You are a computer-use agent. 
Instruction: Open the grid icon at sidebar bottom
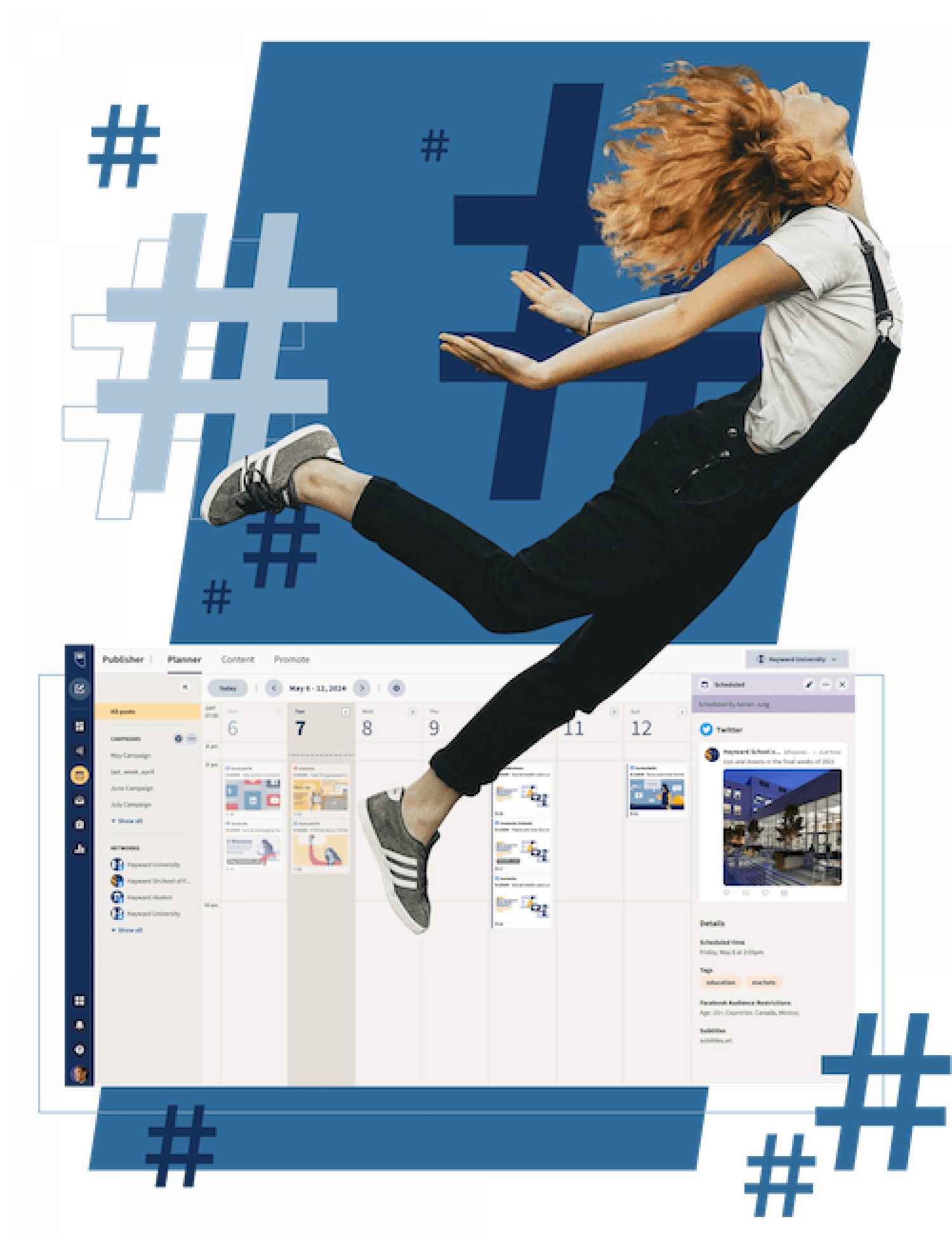[x=79, y=1001]
